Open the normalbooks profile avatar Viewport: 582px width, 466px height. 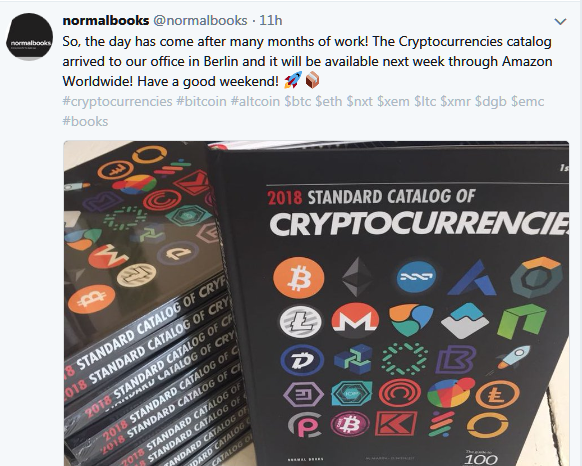click(x=30, y=36)
